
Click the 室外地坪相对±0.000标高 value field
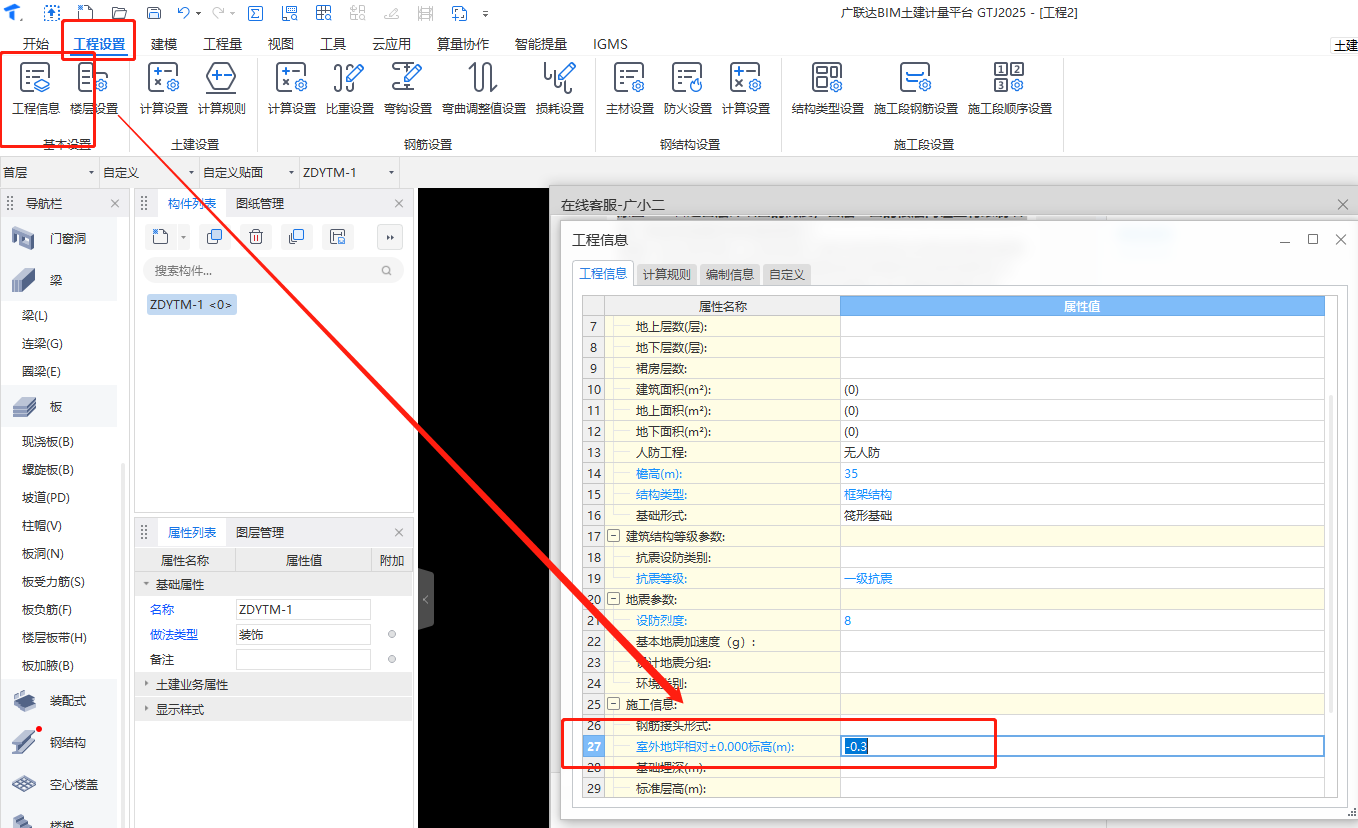coord(1082,746)
